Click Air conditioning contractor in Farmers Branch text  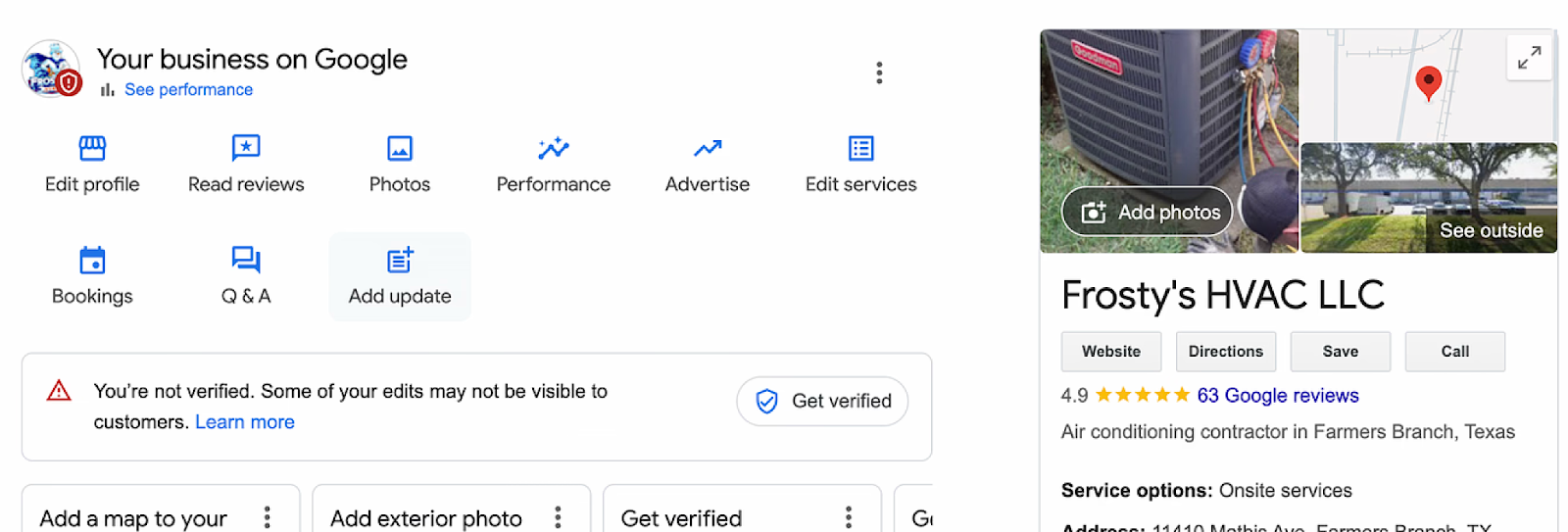(x=1288, y=432)
